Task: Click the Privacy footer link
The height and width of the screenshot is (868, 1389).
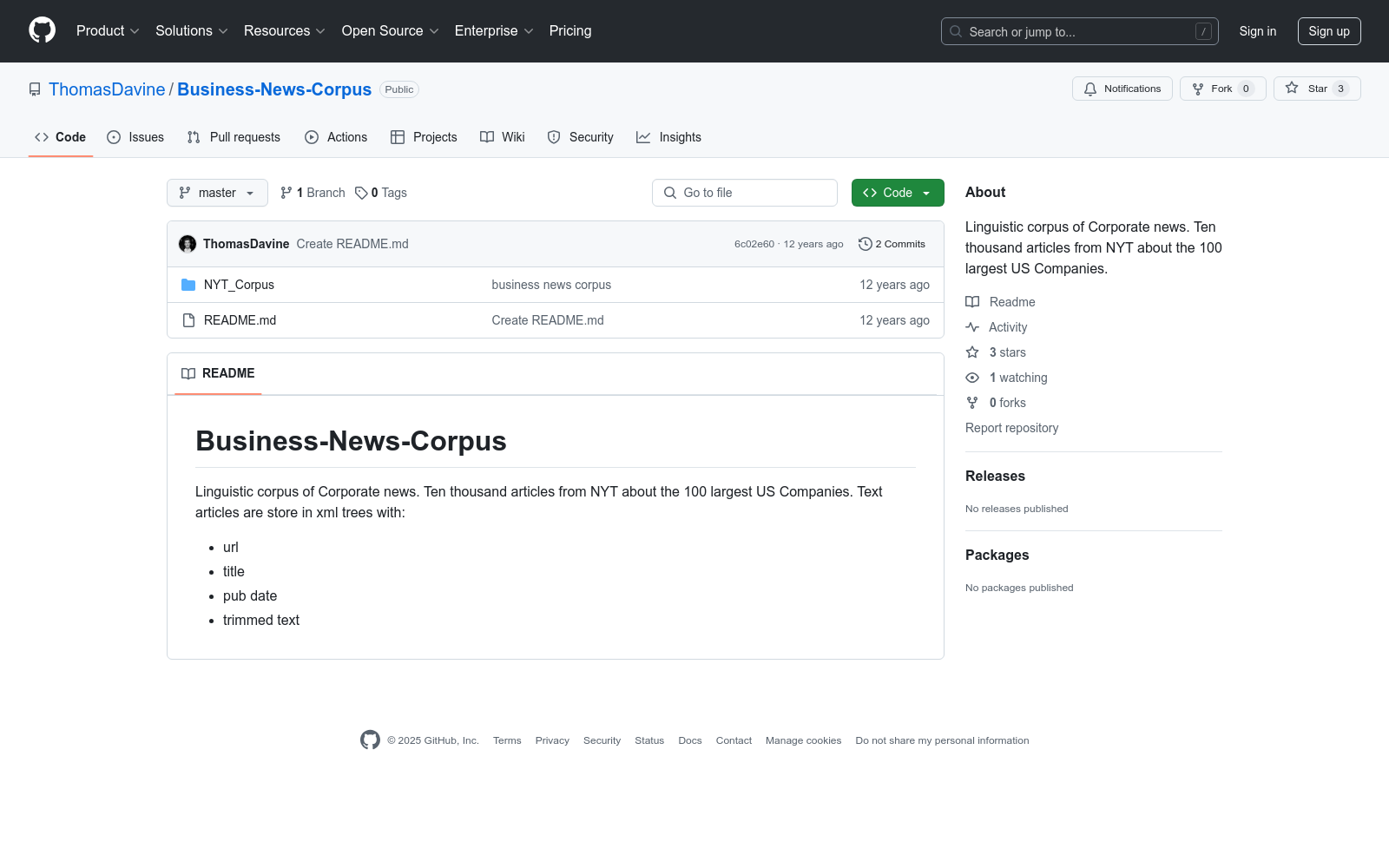Action: tap(552, 740)
